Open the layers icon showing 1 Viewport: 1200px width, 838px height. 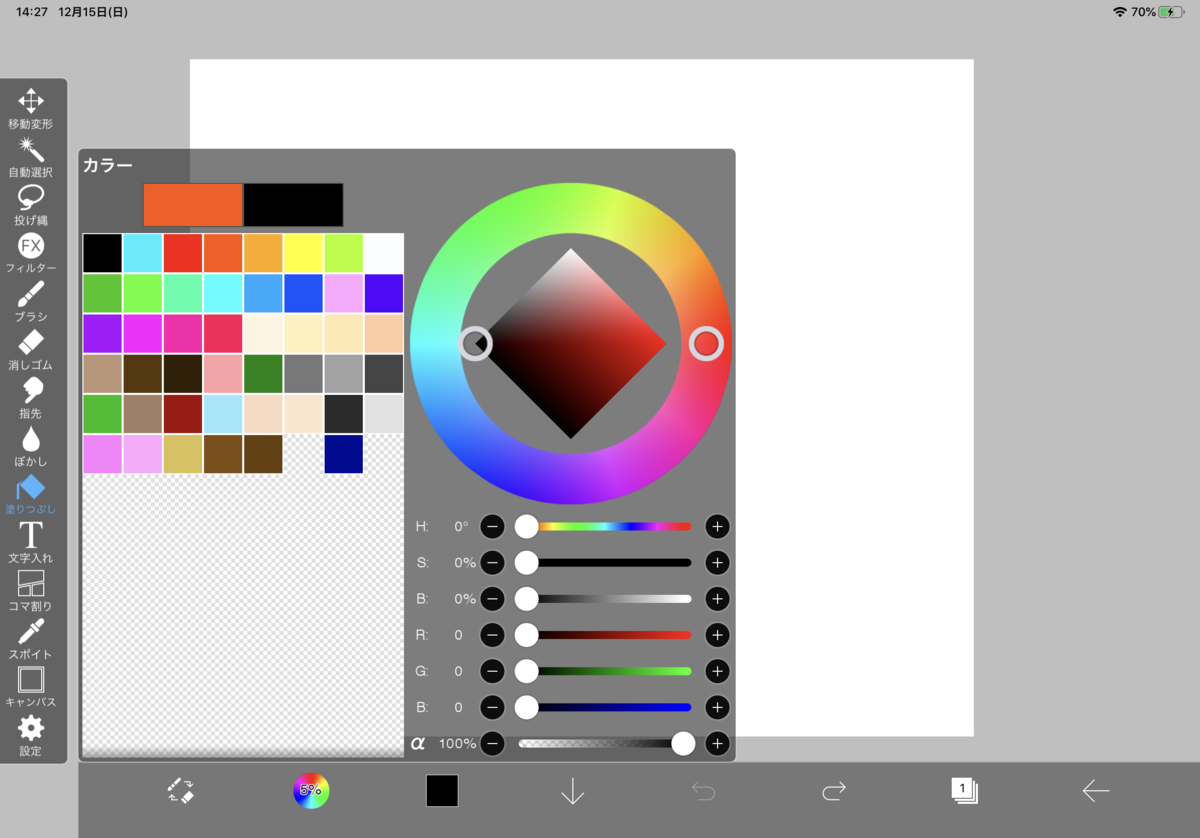(964, 791)
